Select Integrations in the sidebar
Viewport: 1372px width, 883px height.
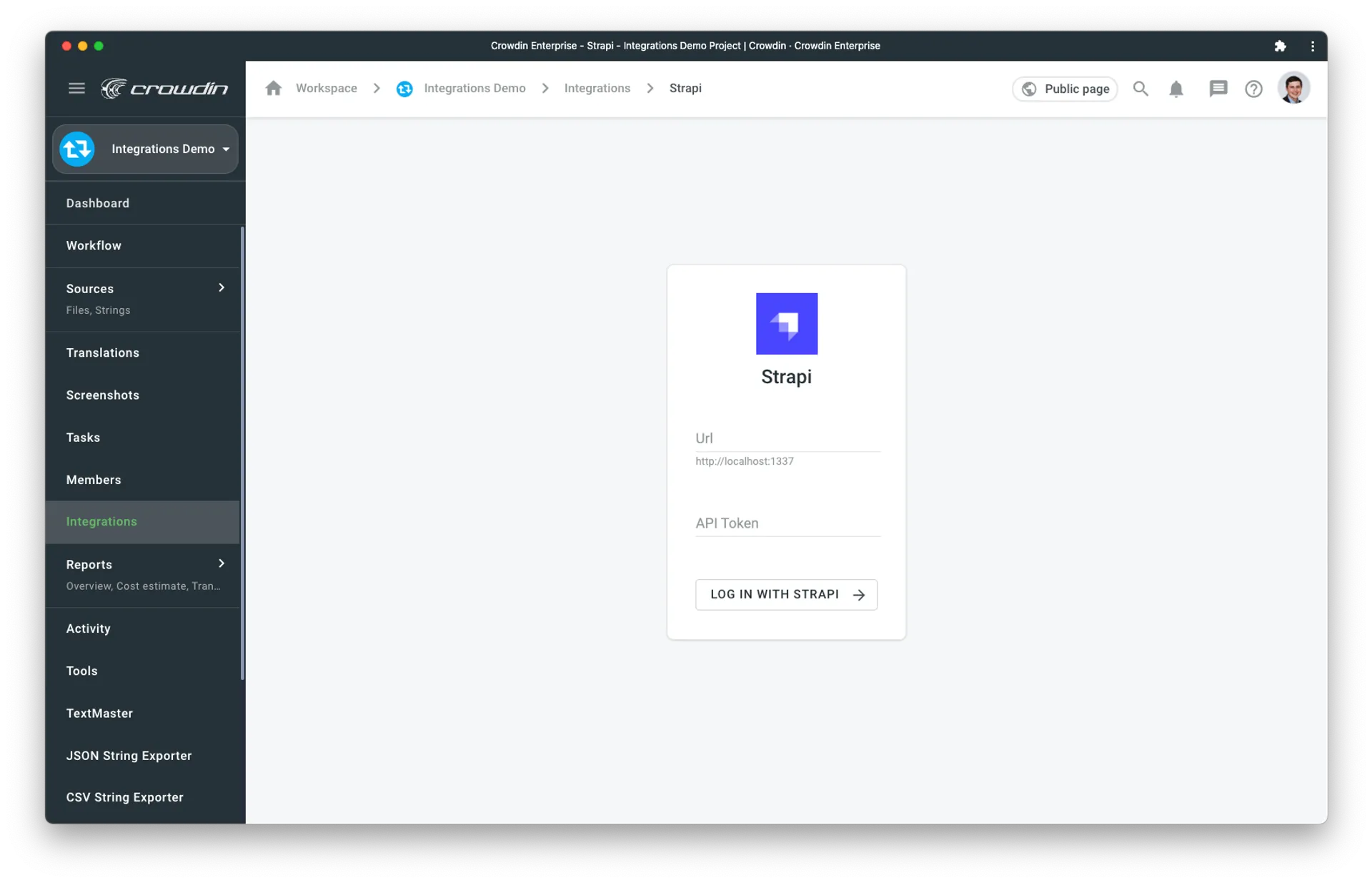(143, 522)
